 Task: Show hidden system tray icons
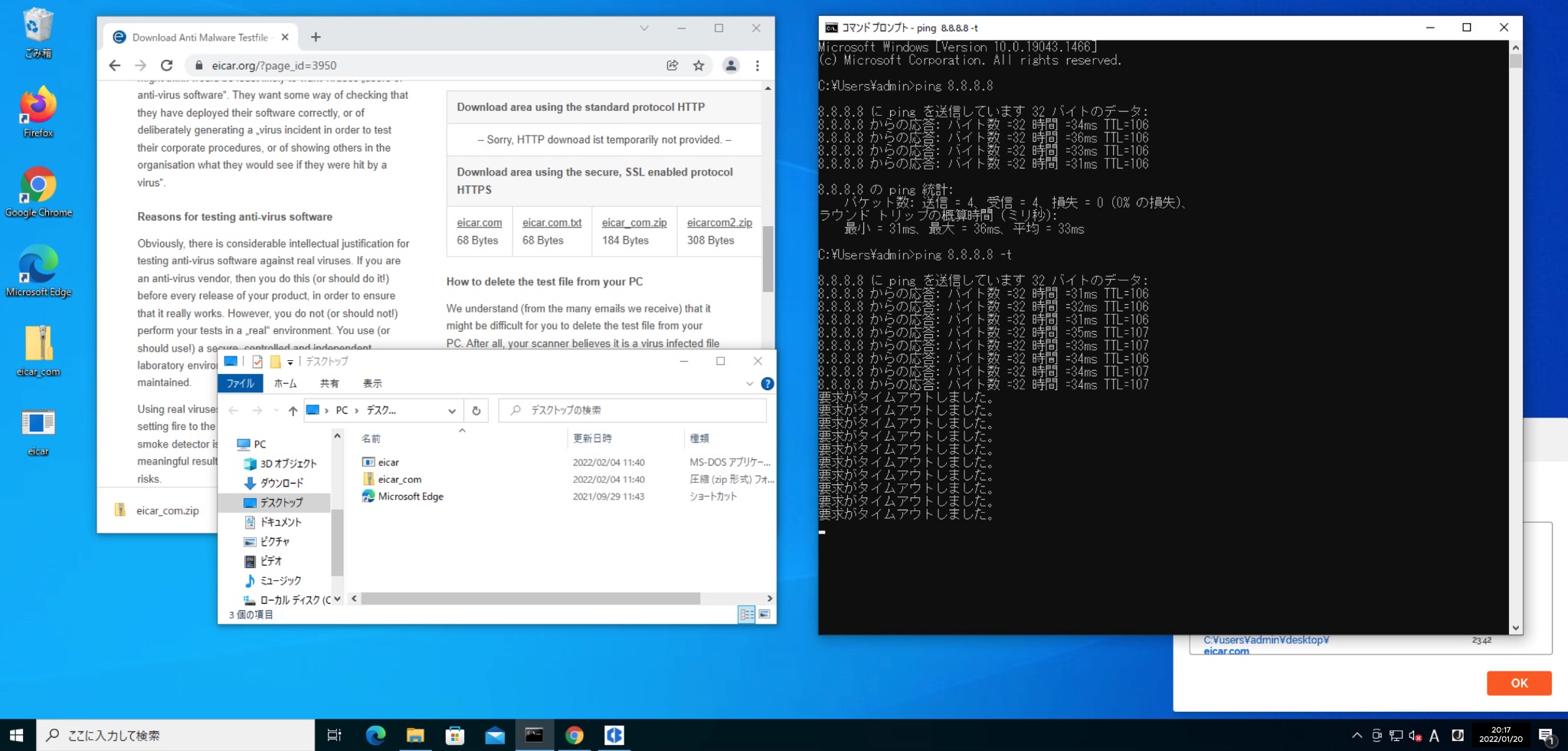[1357, 736]
